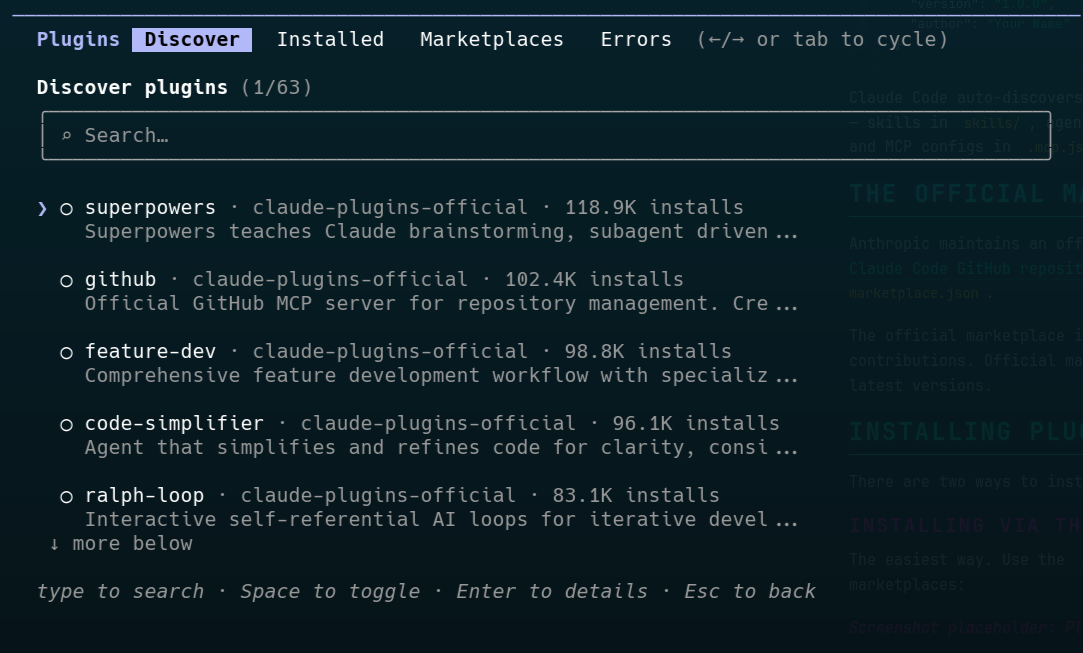
Task: Toggle selection of the superpowers plugin
Action: tap(66, 207)
